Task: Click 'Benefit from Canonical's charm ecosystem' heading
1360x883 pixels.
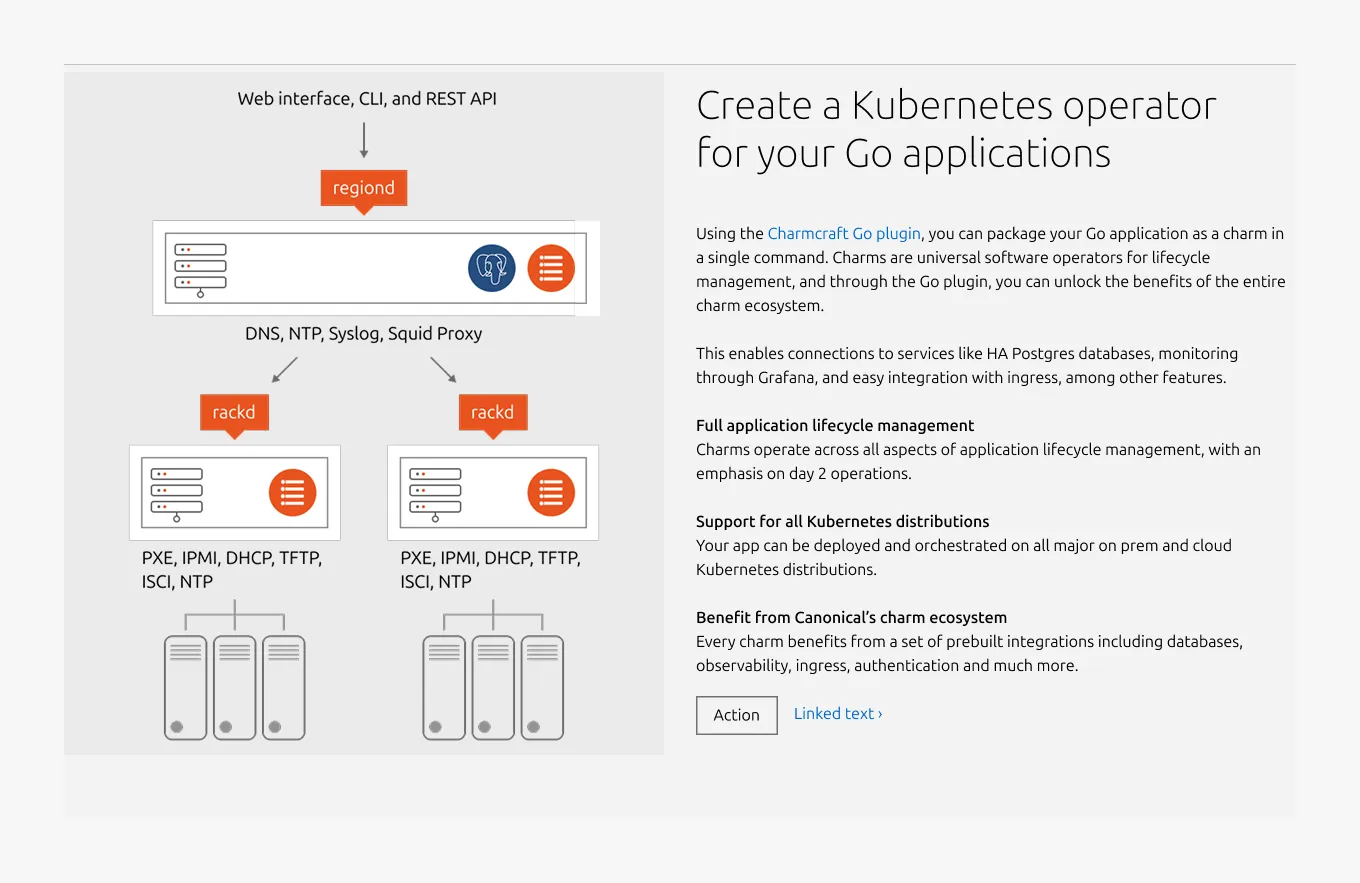Action: coord(851,617)
